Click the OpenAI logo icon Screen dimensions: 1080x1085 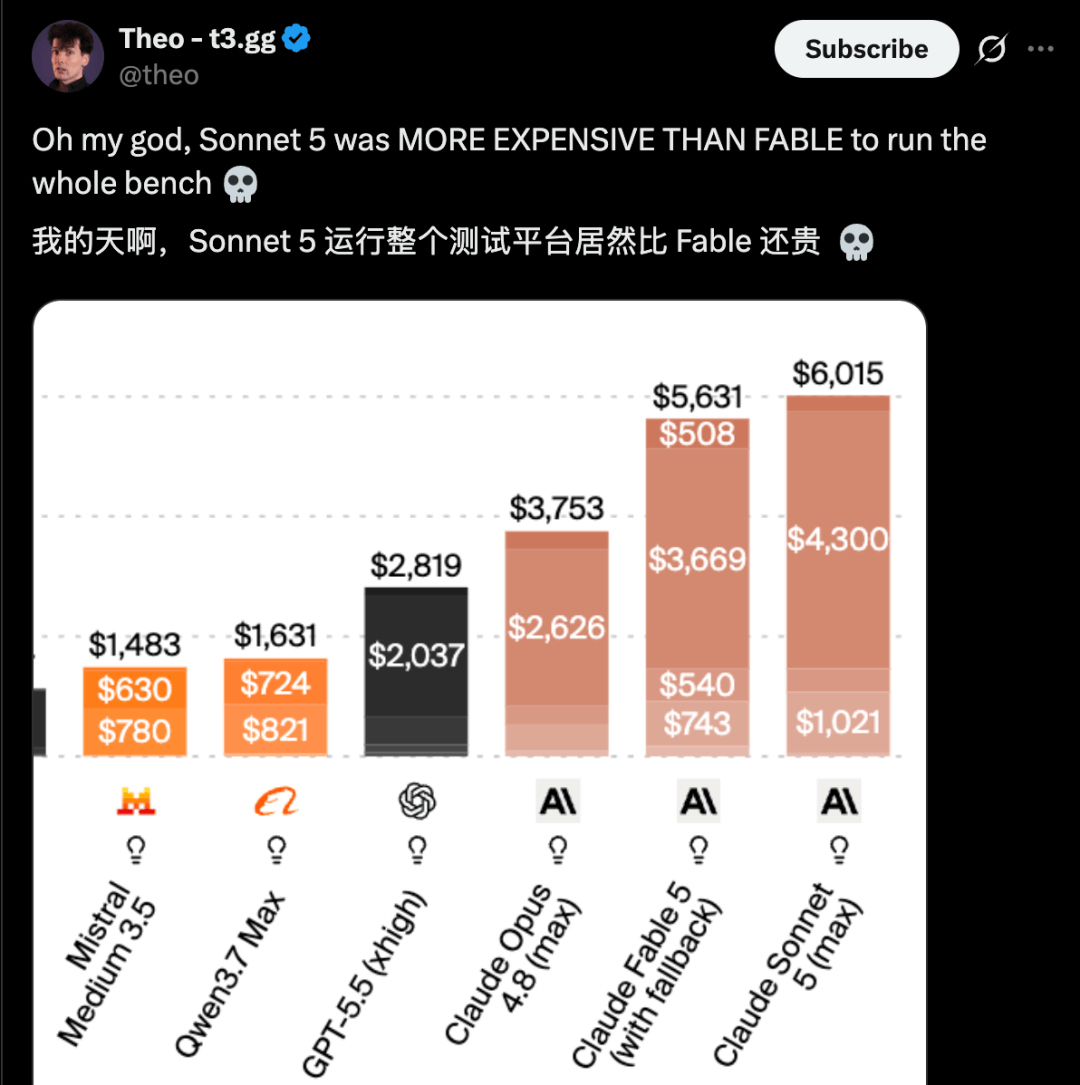tap(417, 801)
